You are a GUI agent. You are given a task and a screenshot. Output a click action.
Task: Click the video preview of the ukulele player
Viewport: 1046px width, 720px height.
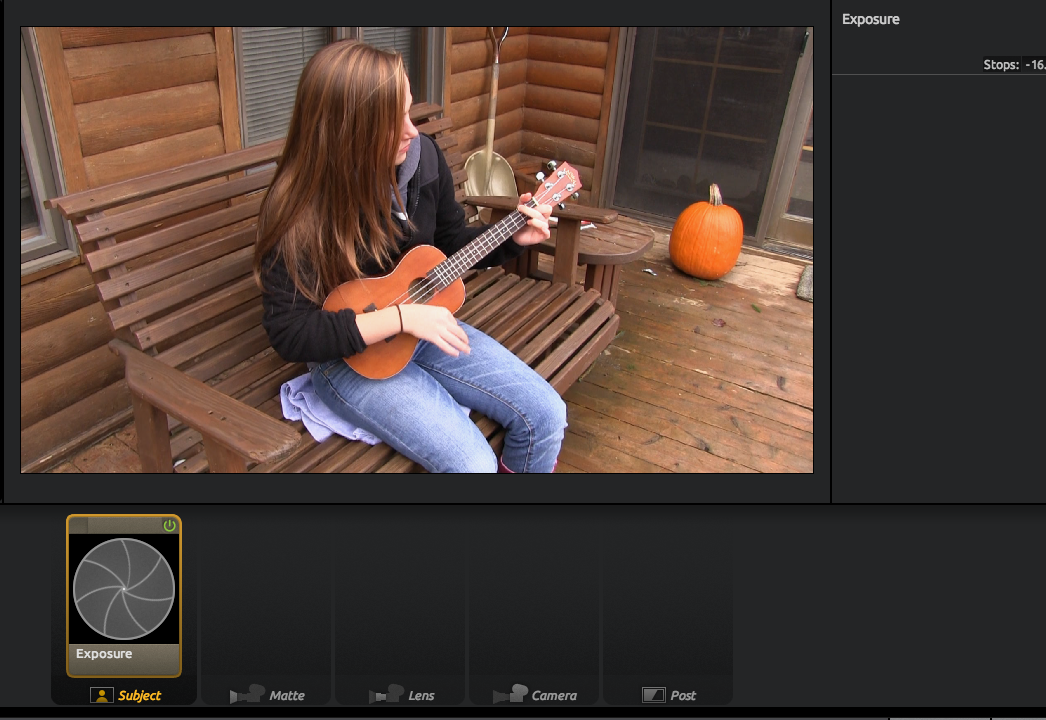point(417,250)
